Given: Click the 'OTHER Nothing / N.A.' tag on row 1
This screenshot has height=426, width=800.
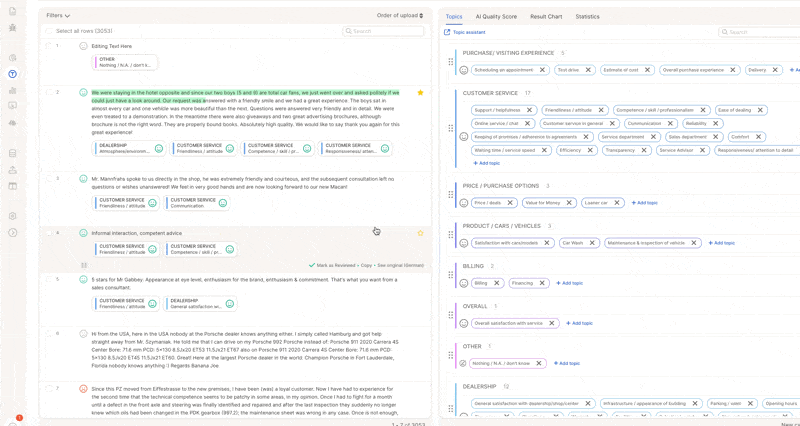Looking at the screenshot, I should point(126,62).
